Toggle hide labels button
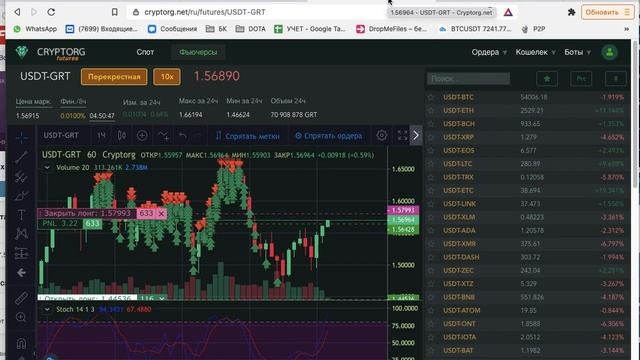640x360 pixels. (247, 136)
